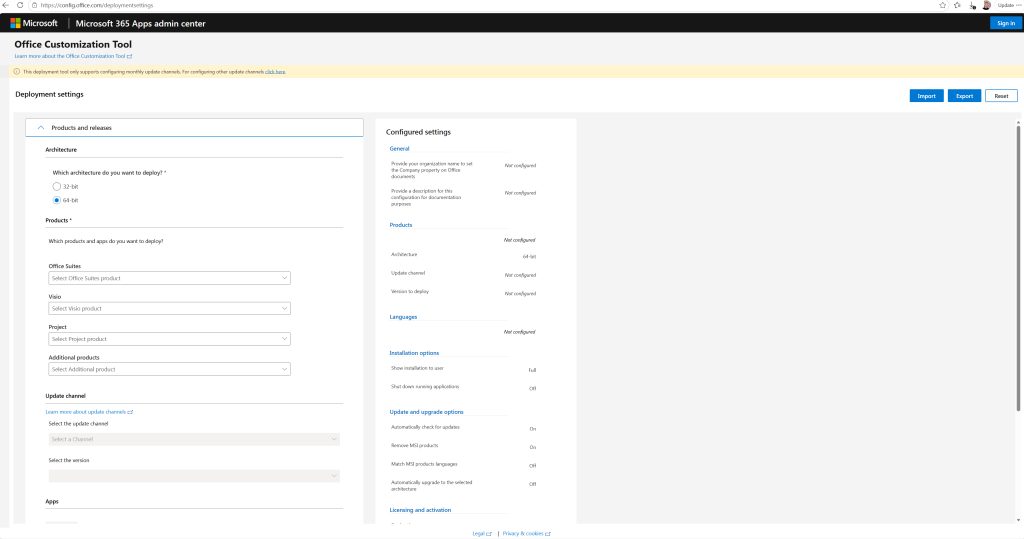This screenshot has height=539, width=1024.
Task: Jump to General in Configured settings
Action: pyautogui.click(x=399, y=149)
